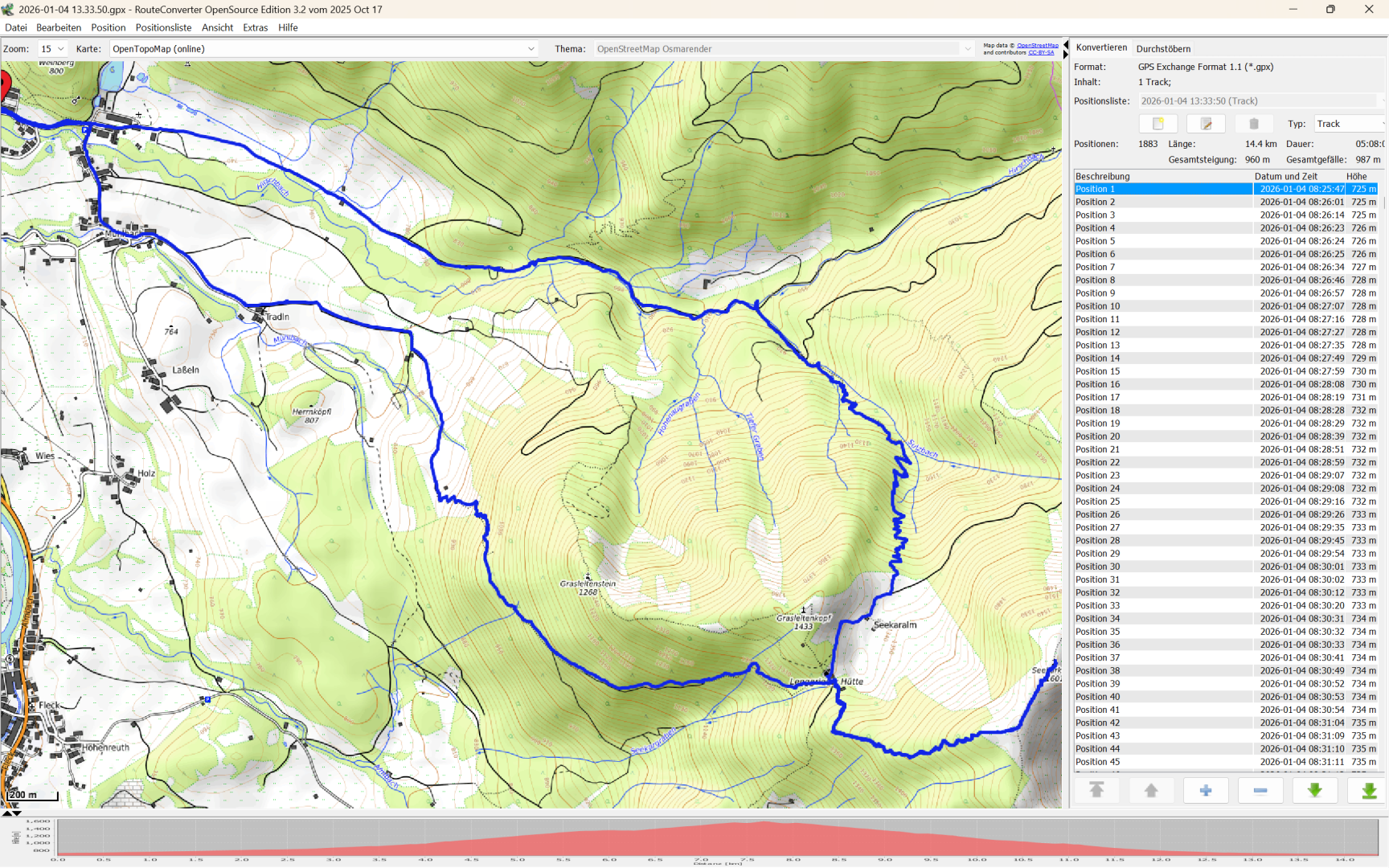
Task: Switch to the Durchstöbern tab
Action: coord(1162,49)
